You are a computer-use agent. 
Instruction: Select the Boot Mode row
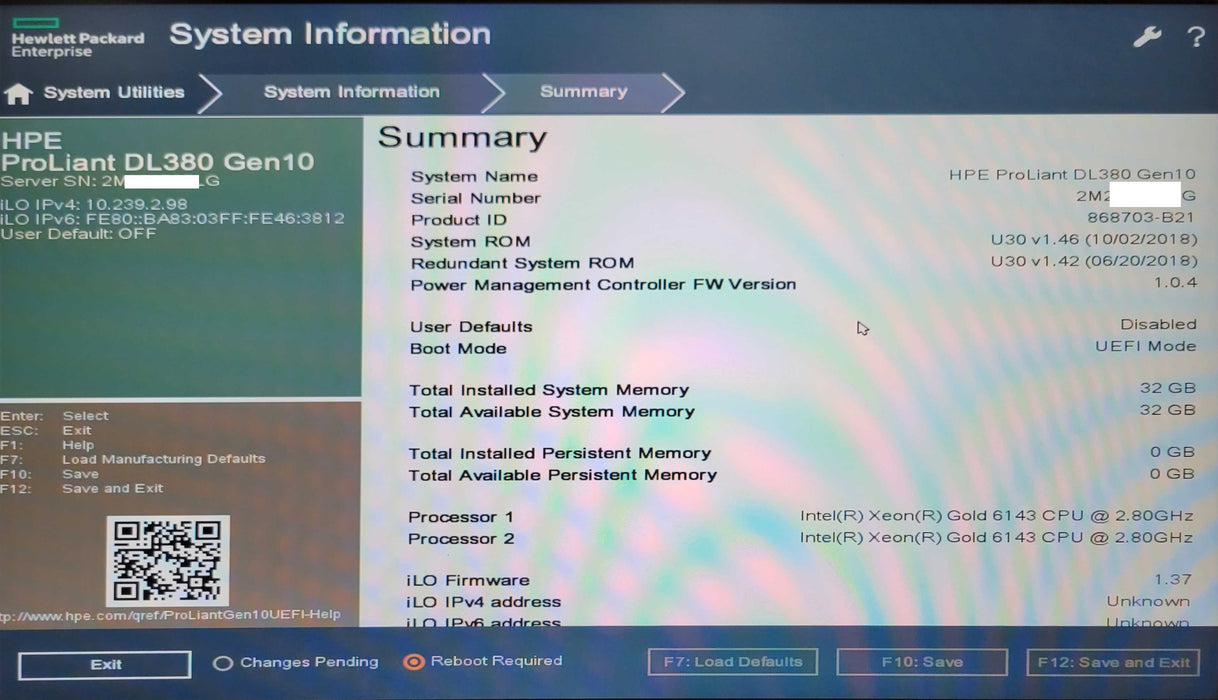tap(802, 348)
